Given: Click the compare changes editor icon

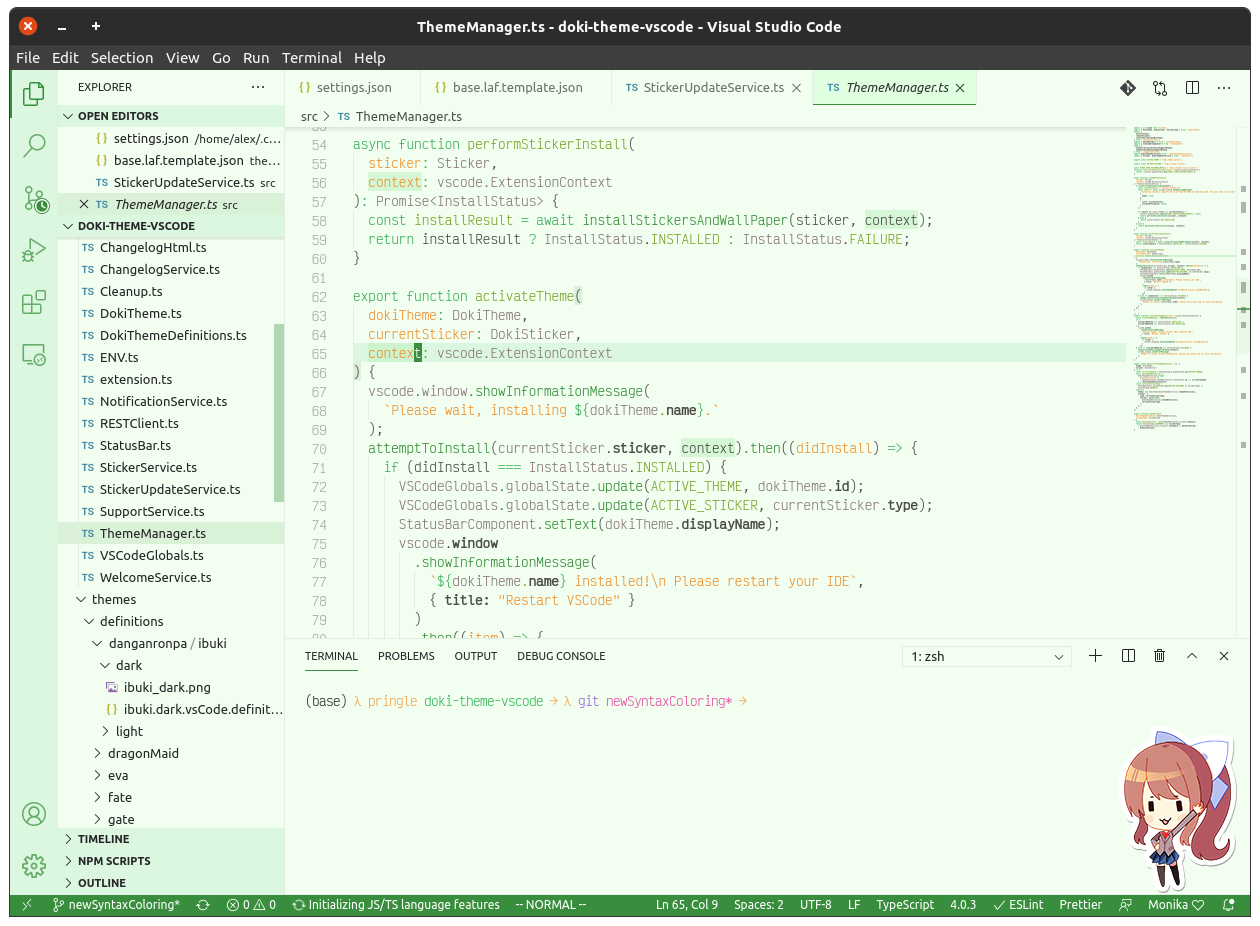Looking at the screenshot, I should pyautogui.click(x=1160, y=88).
